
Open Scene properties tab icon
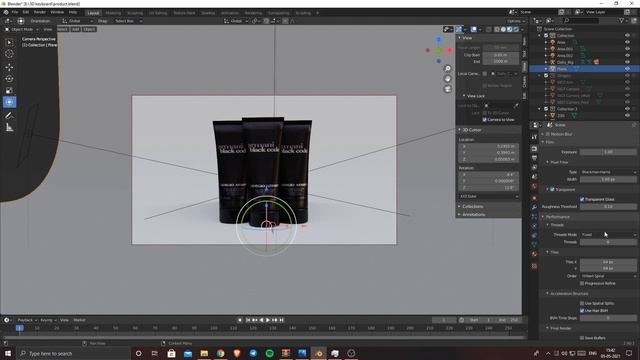(534, 177)
